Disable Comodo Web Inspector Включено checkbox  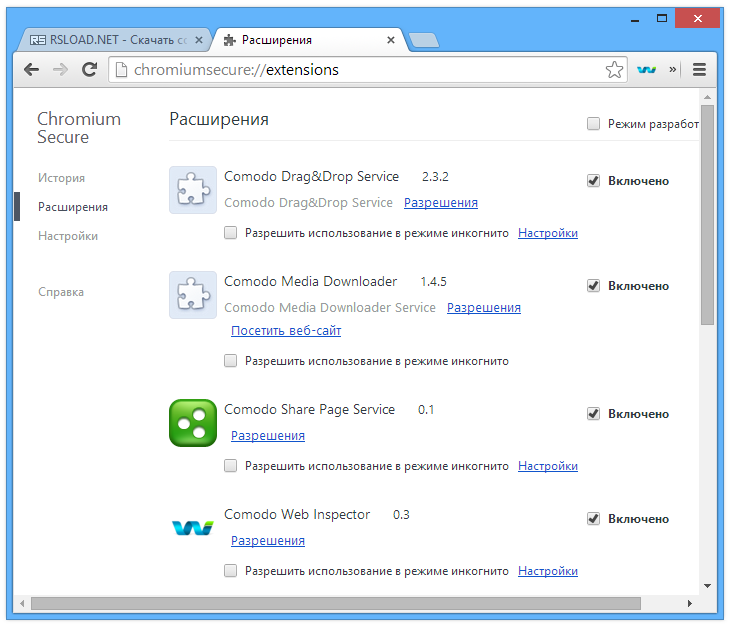(593, 519)
